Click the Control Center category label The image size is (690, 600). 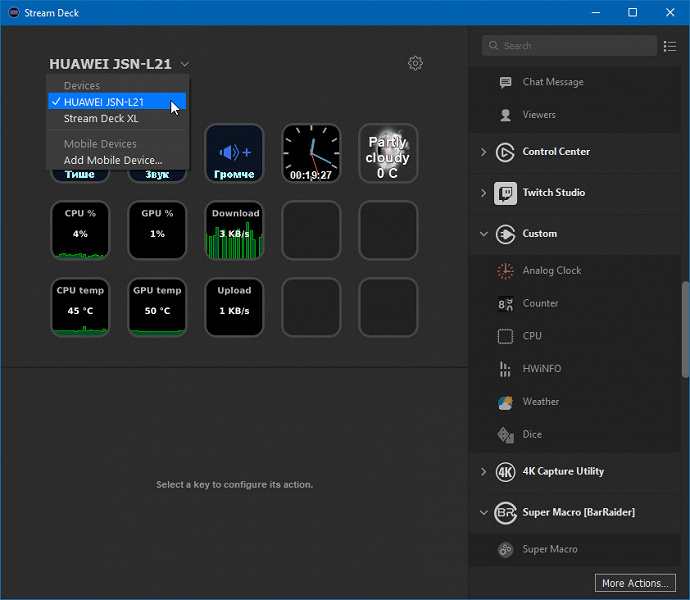click(x=556, y=152)
